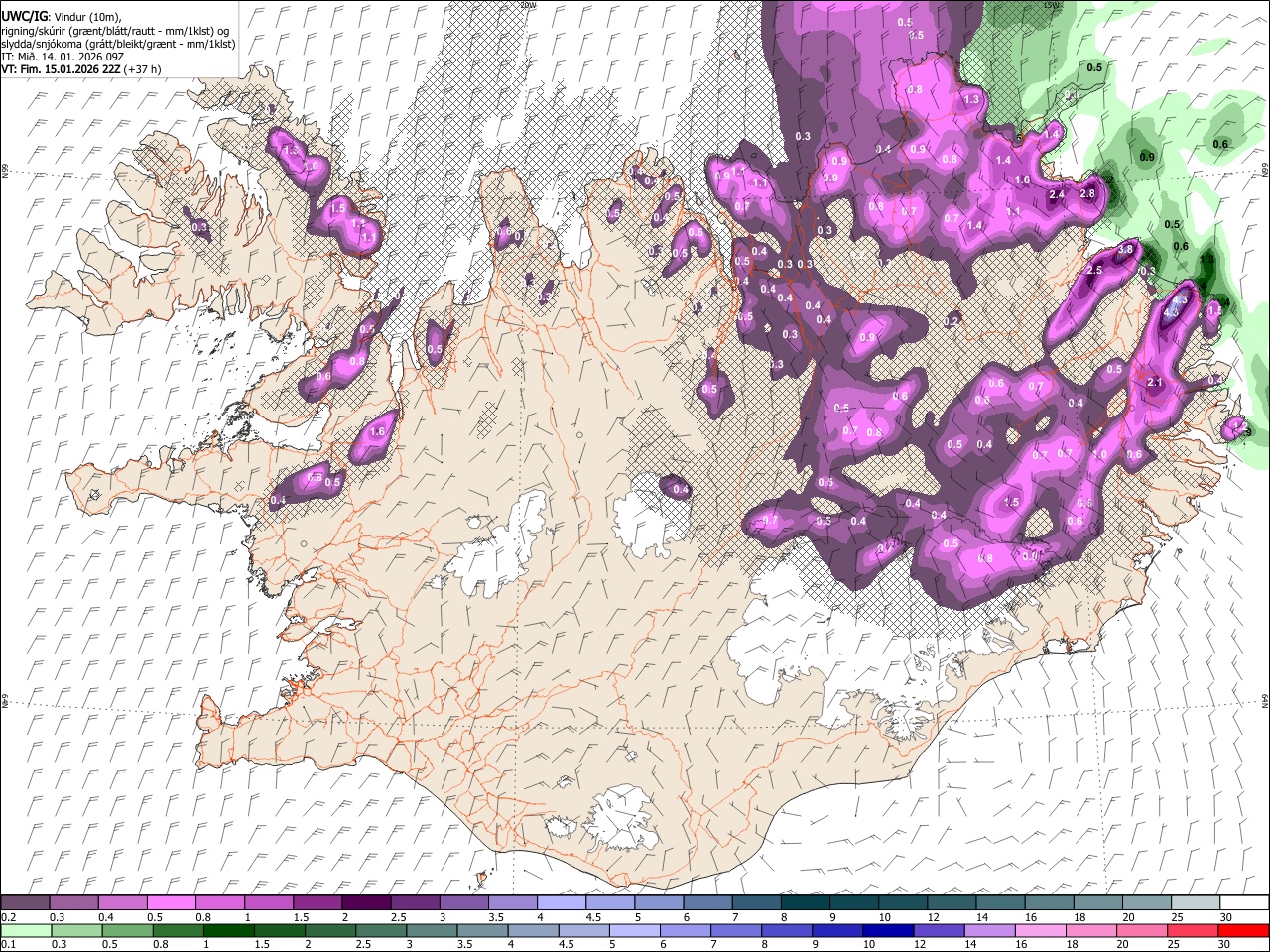Click the 2.5 value on the map near 3.8
This screenshot has height=952, width=1270.
pos(1095,270)
